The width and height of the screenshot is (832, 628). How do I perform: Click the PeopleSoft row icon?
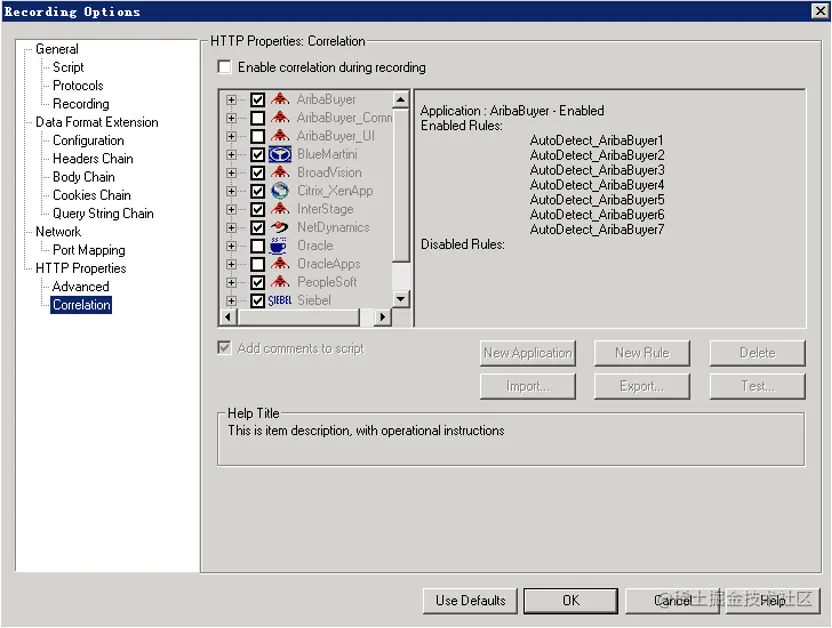[x=280, y=282]
